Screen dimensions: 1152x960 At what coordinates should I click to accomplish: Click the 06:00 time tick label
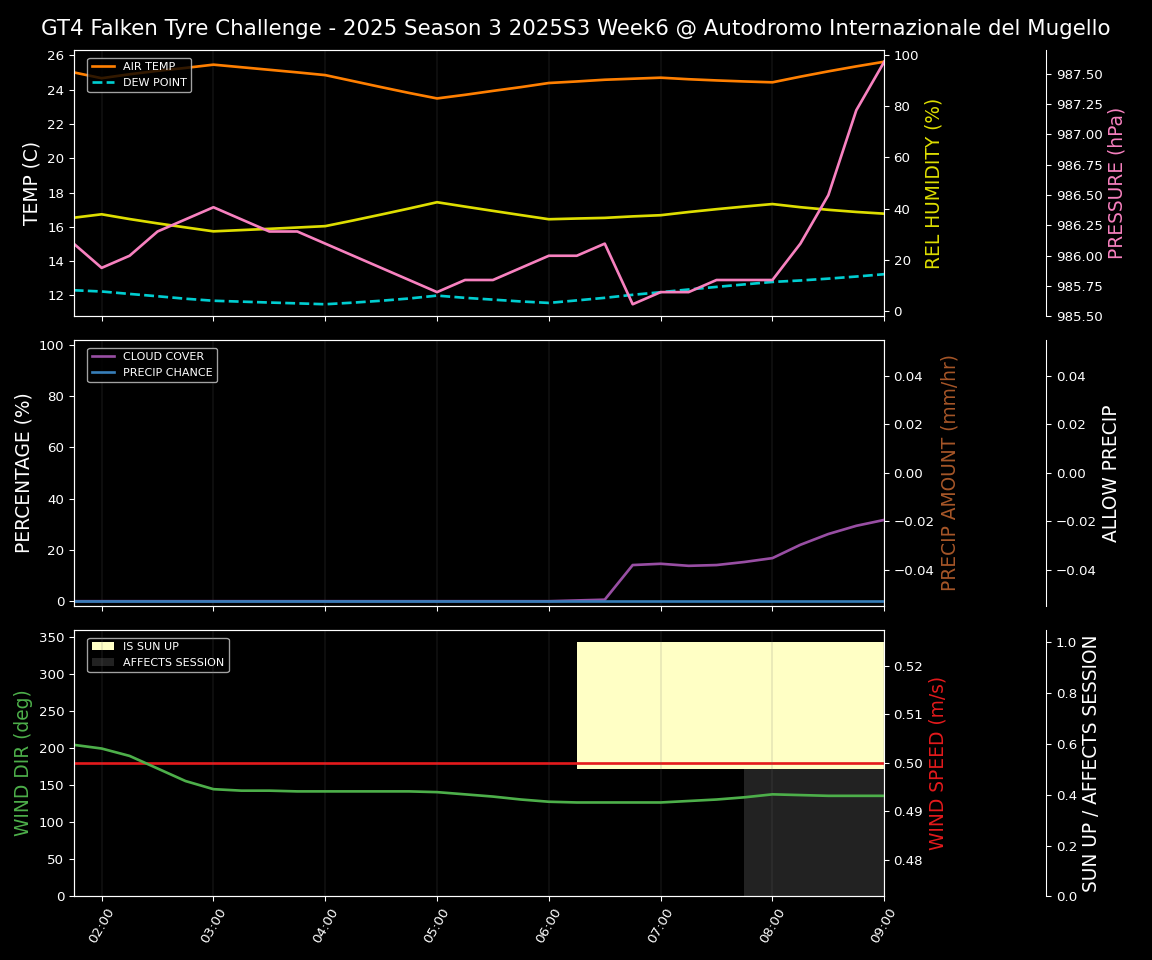pos(548,925)
